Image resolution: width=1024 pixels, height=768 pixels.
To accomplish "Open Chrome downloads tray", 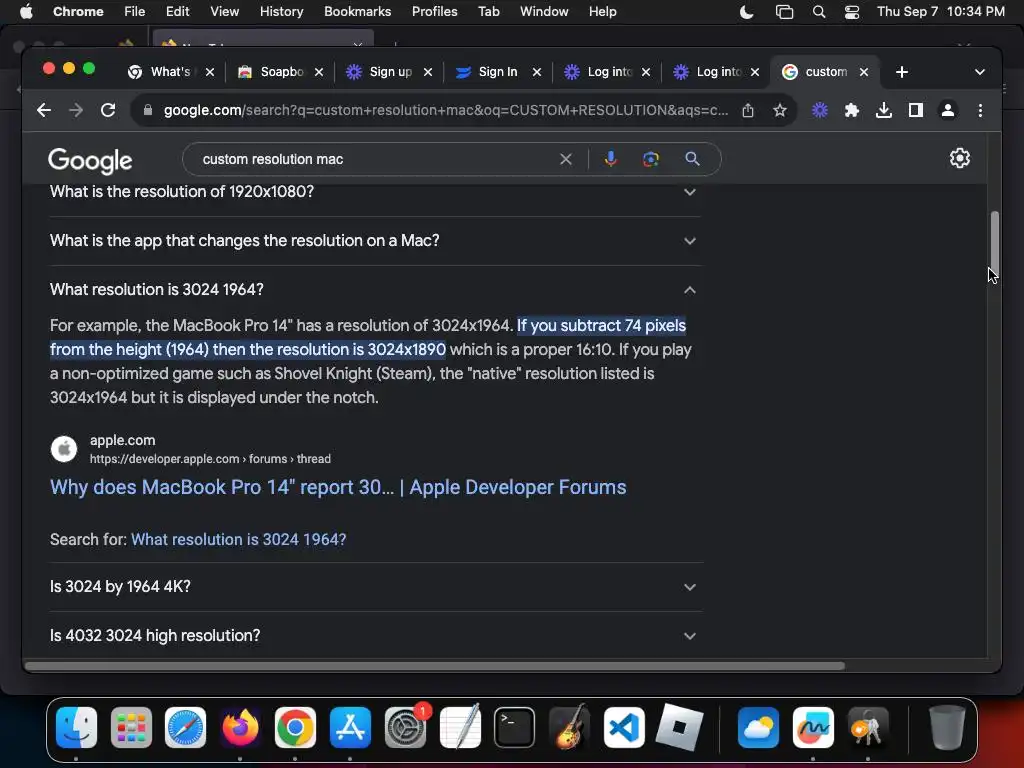I will pyautogui.click(x=884, y=110).
